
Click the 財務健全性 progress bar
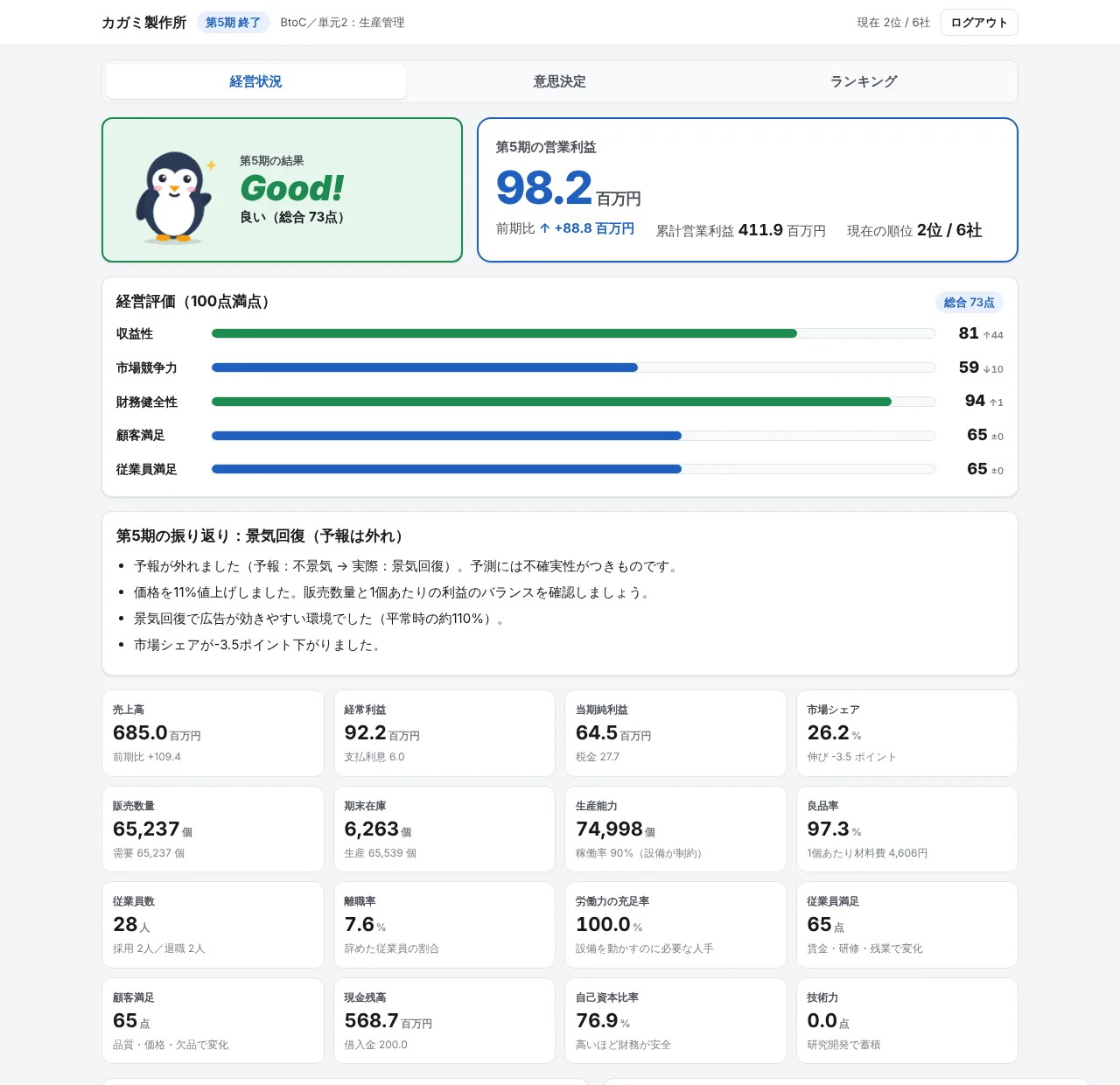[574, 402]
